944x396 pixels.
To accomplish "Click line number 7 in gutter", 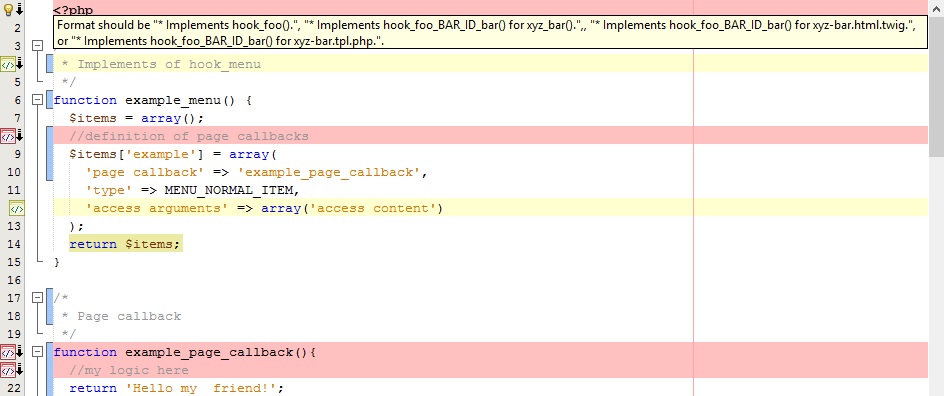I will tap(17, 118).
